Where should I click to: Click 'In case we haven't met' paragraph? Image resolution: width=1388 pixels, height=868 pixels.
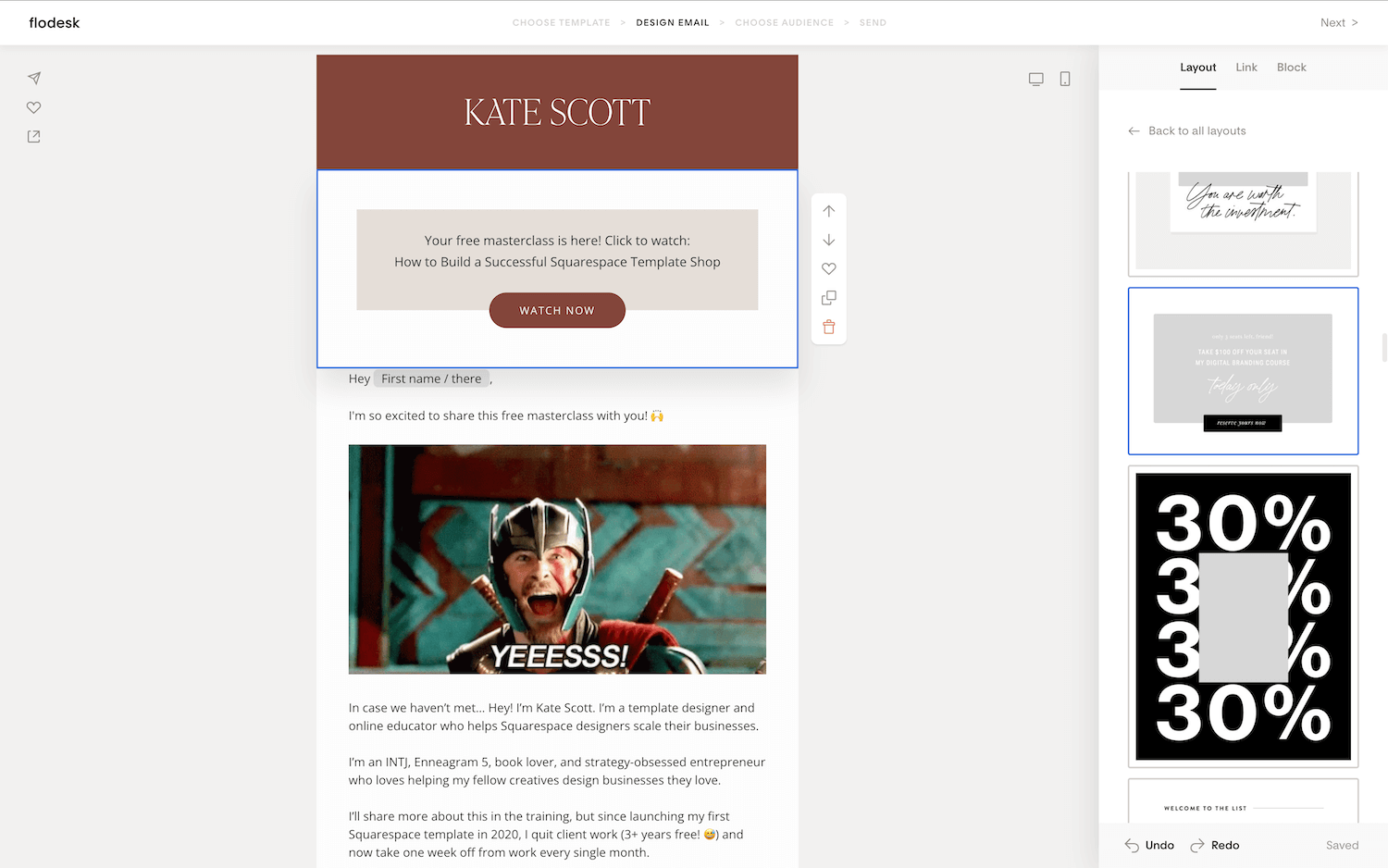coord(553,717)
